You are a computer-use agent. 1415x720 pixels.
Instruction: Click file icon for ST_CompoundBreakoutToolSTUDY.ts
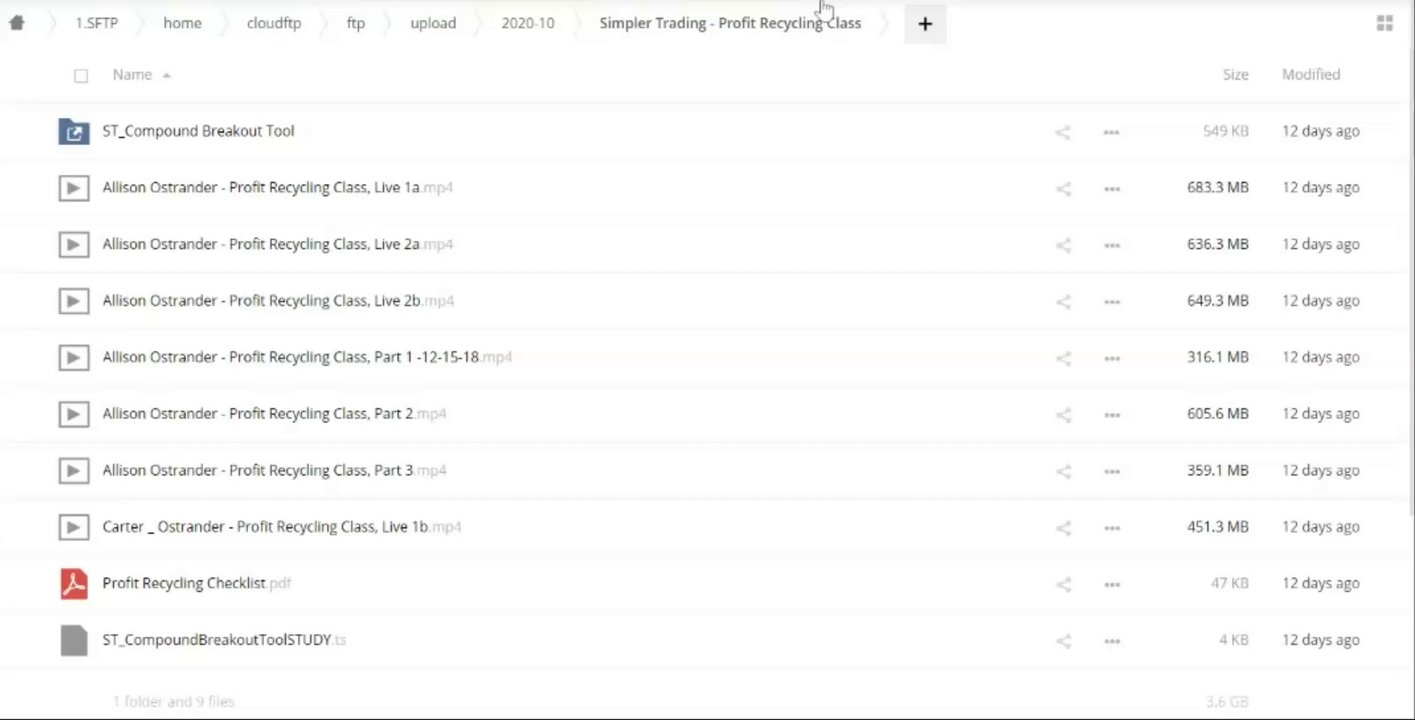coord(74,640)
